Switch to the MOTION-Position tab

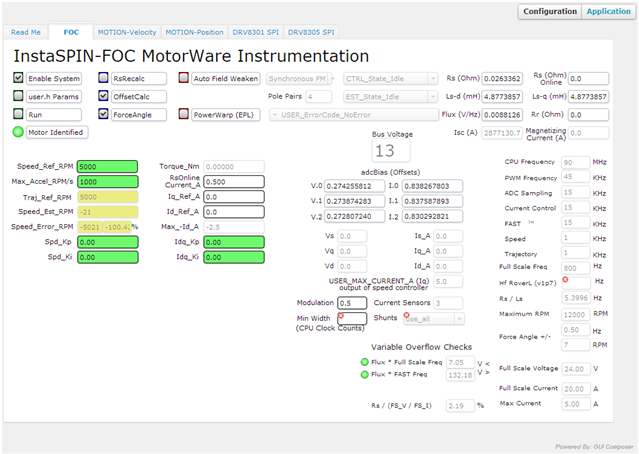(194, 32)
